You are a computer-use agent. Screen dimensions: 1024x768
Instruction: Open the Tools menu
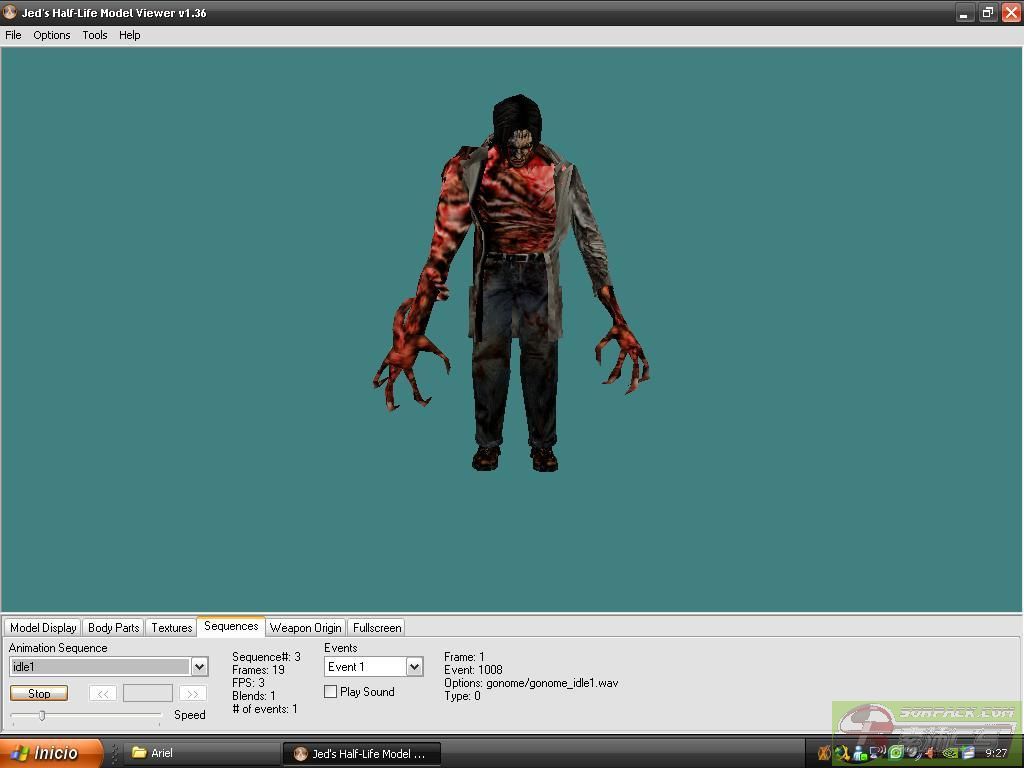[x=95, y=35]
